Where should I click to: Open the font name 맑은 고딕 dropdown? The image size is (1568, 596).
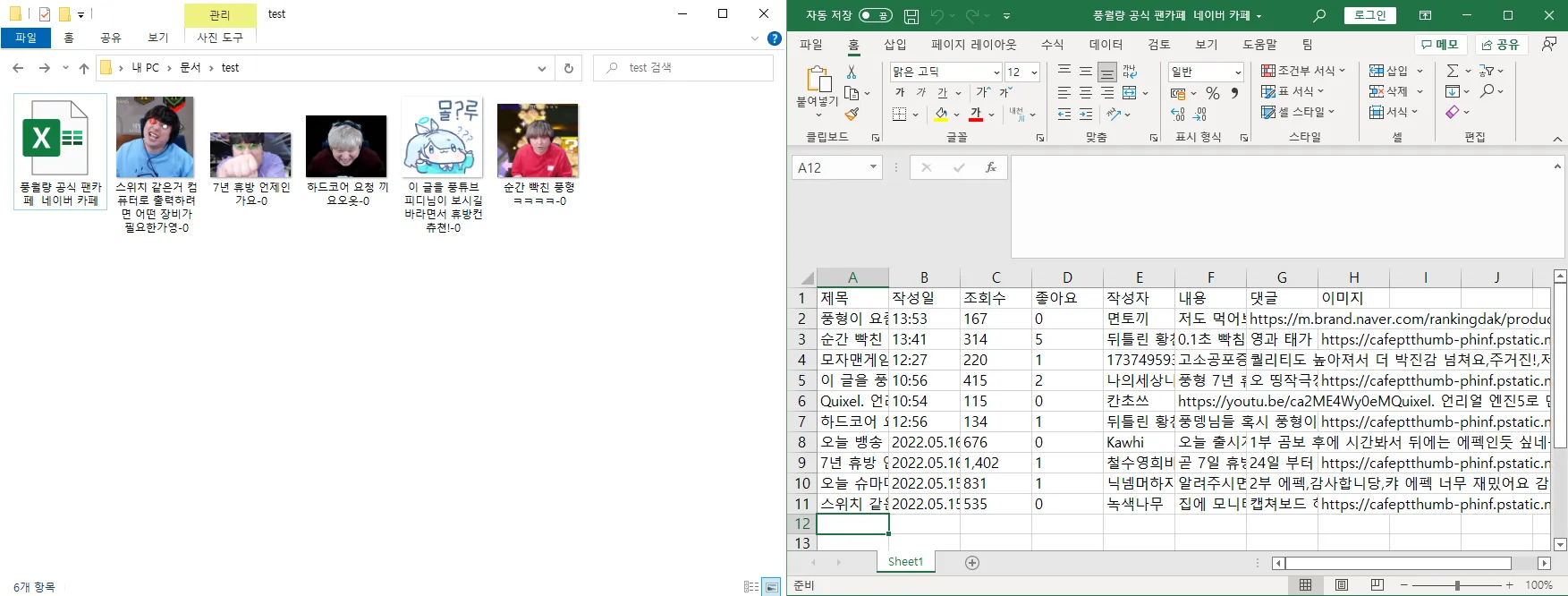tap(996, 72)
